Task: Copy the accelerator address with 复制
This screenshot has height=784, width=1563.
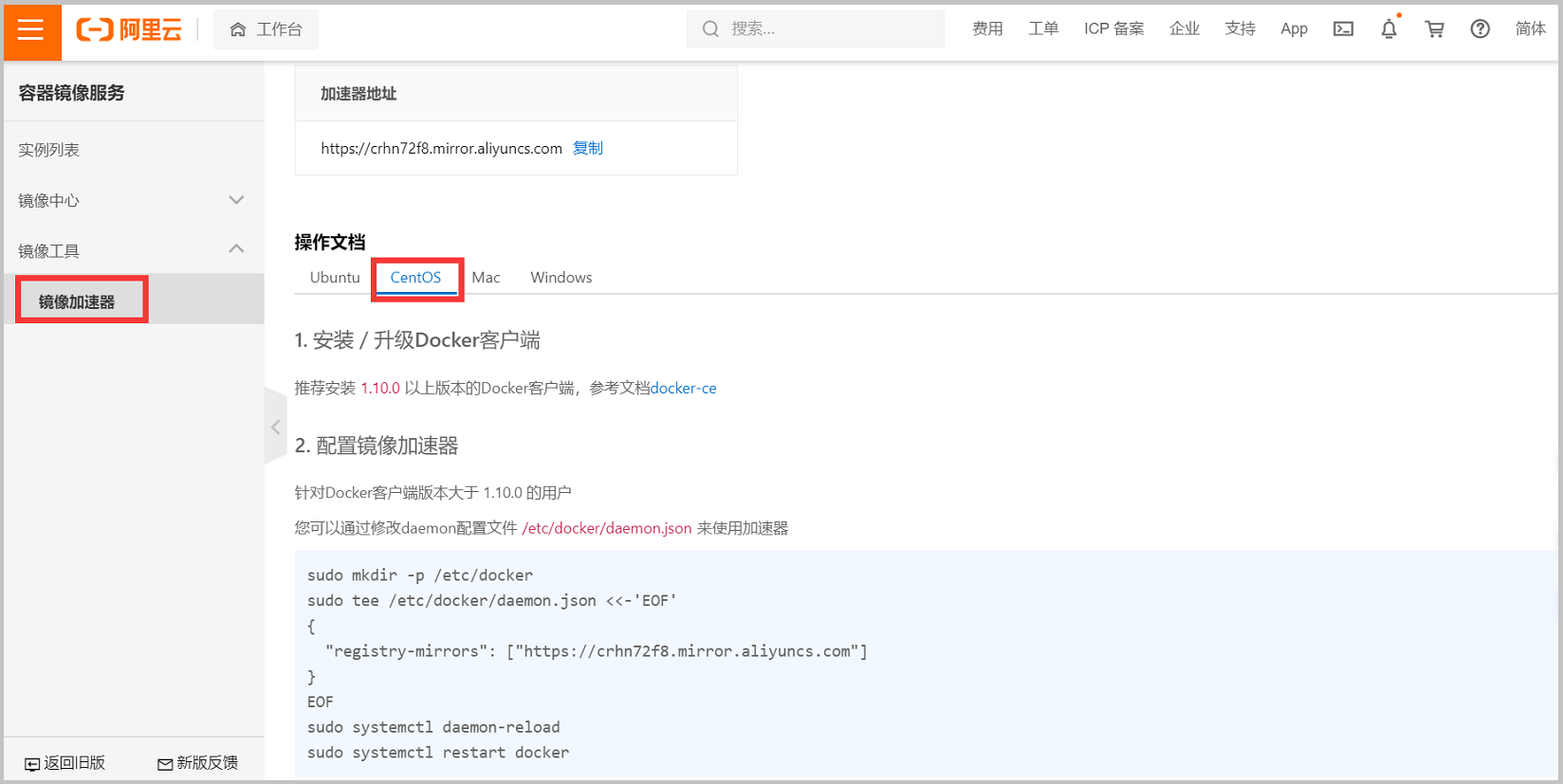Action: click(588, 148)
